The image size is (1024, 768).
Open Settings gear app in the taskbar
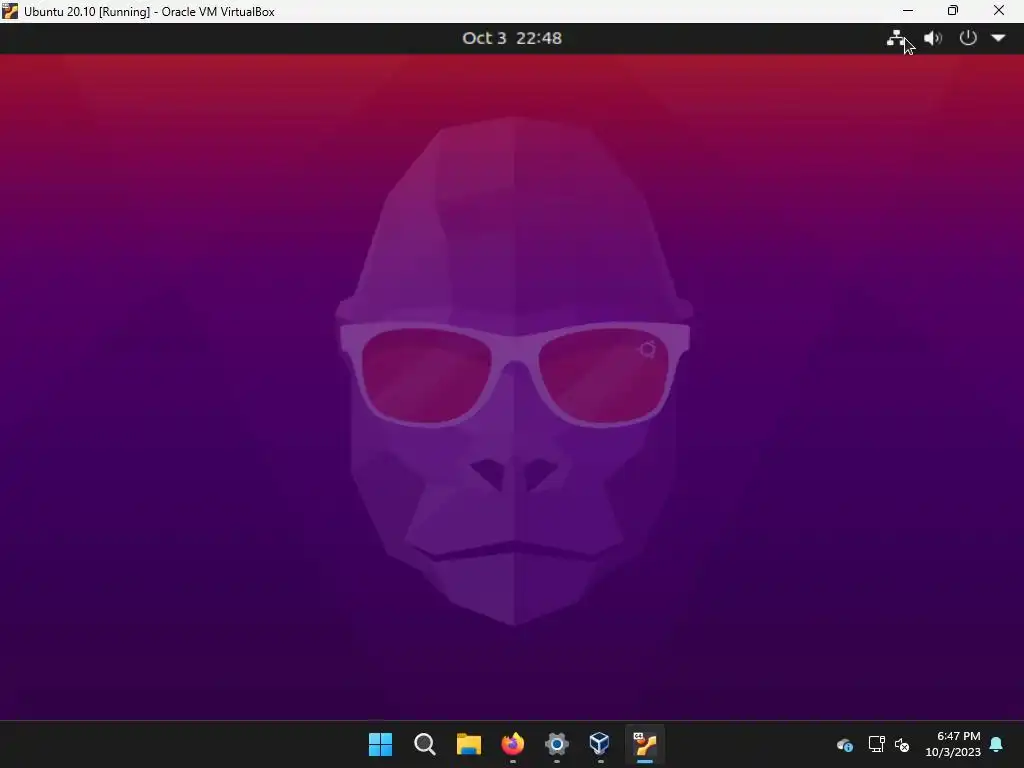coord(556,744)
